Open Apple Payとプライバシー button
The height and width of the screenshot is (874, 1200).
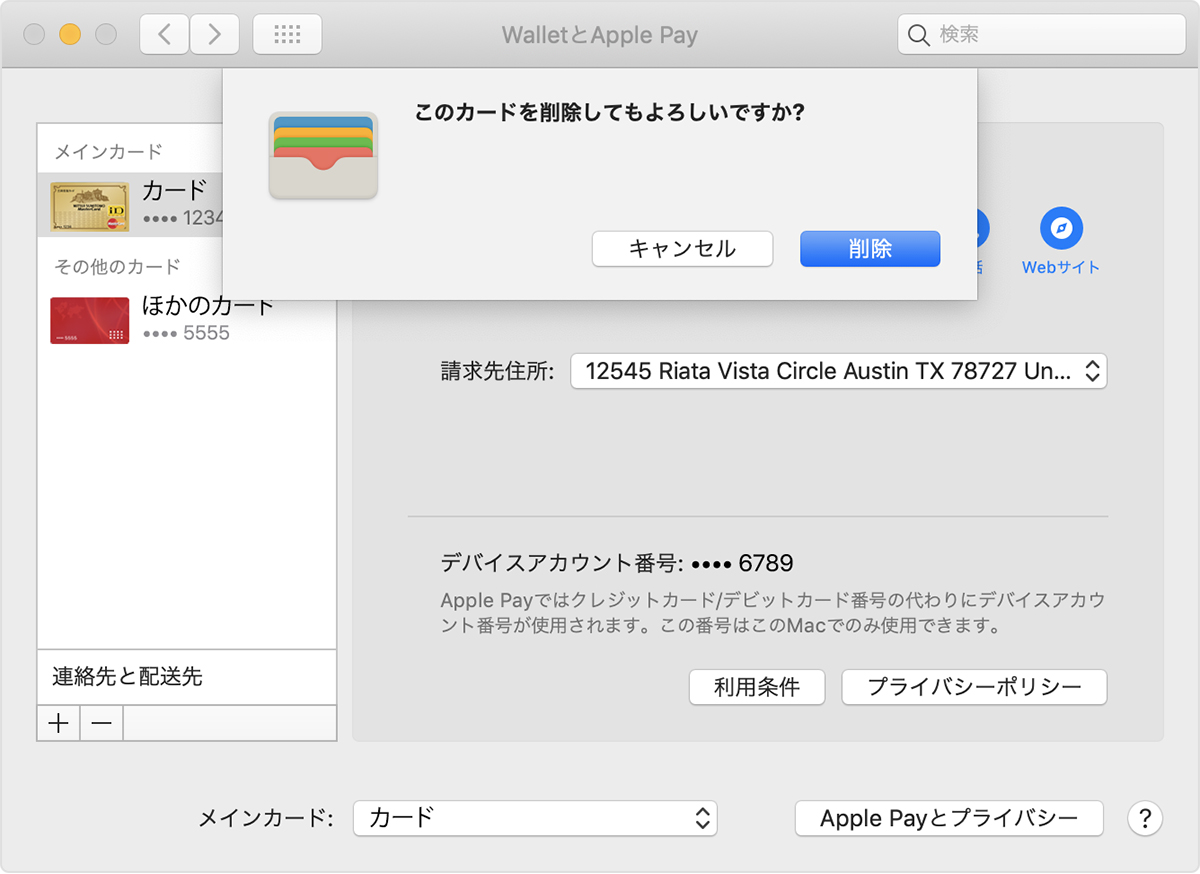point(949,818)
